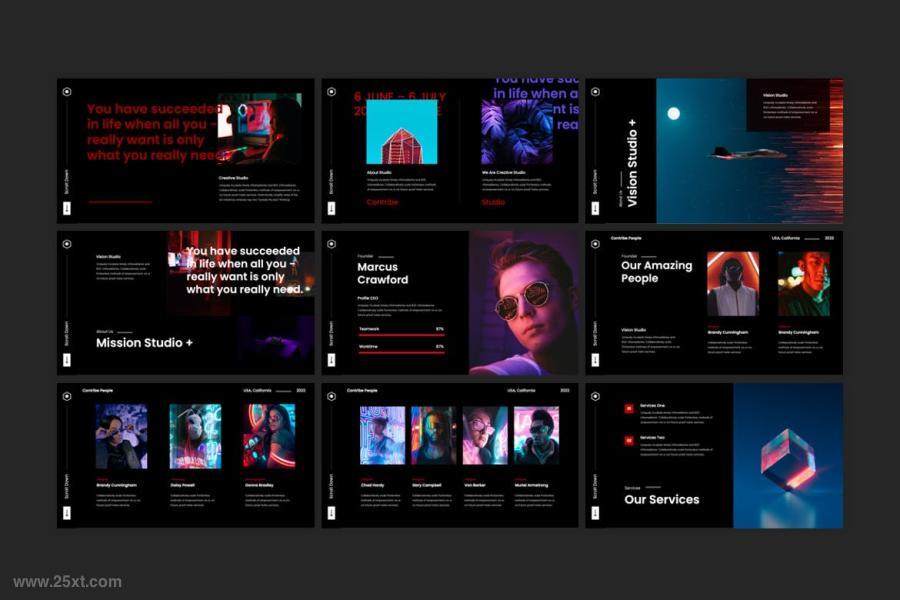Click circle logo on 6 June slide
This screenshot has width=900, height=600.
(331, 92)
